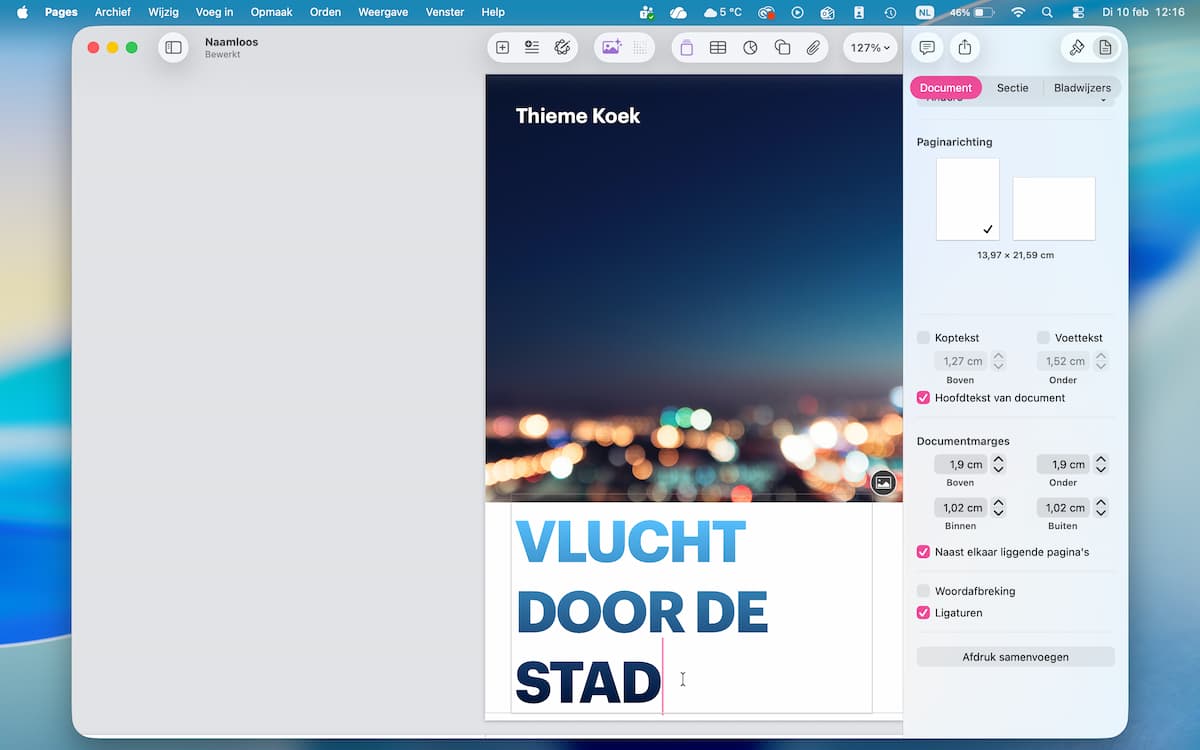Screen dimensions: 1200x750
Task: Open the Opmaak menu
Action: pos(271,12)
